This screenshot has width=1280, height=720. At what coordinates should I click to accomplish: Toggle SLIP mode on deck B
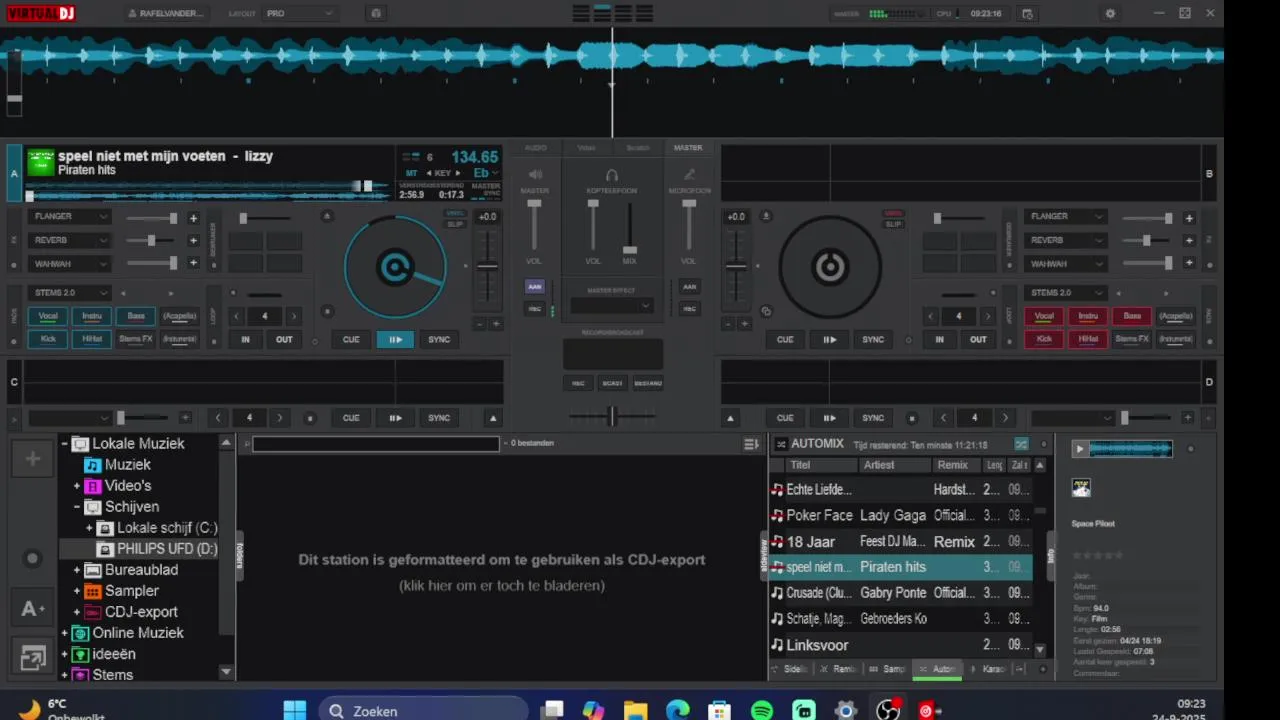[893, 224]
